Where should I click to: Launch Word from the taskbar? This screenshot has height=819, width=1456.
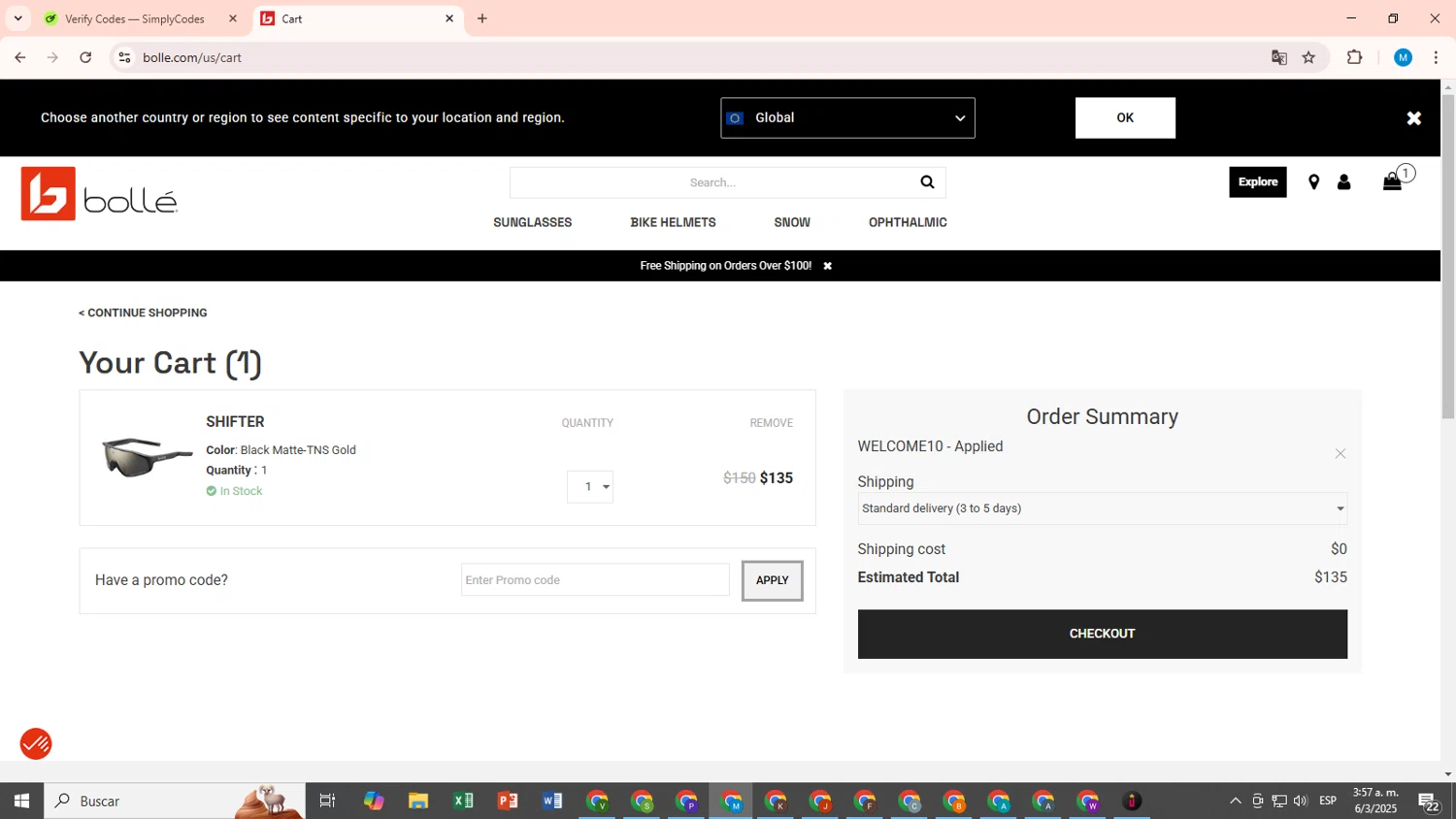(x=552, y=801)
